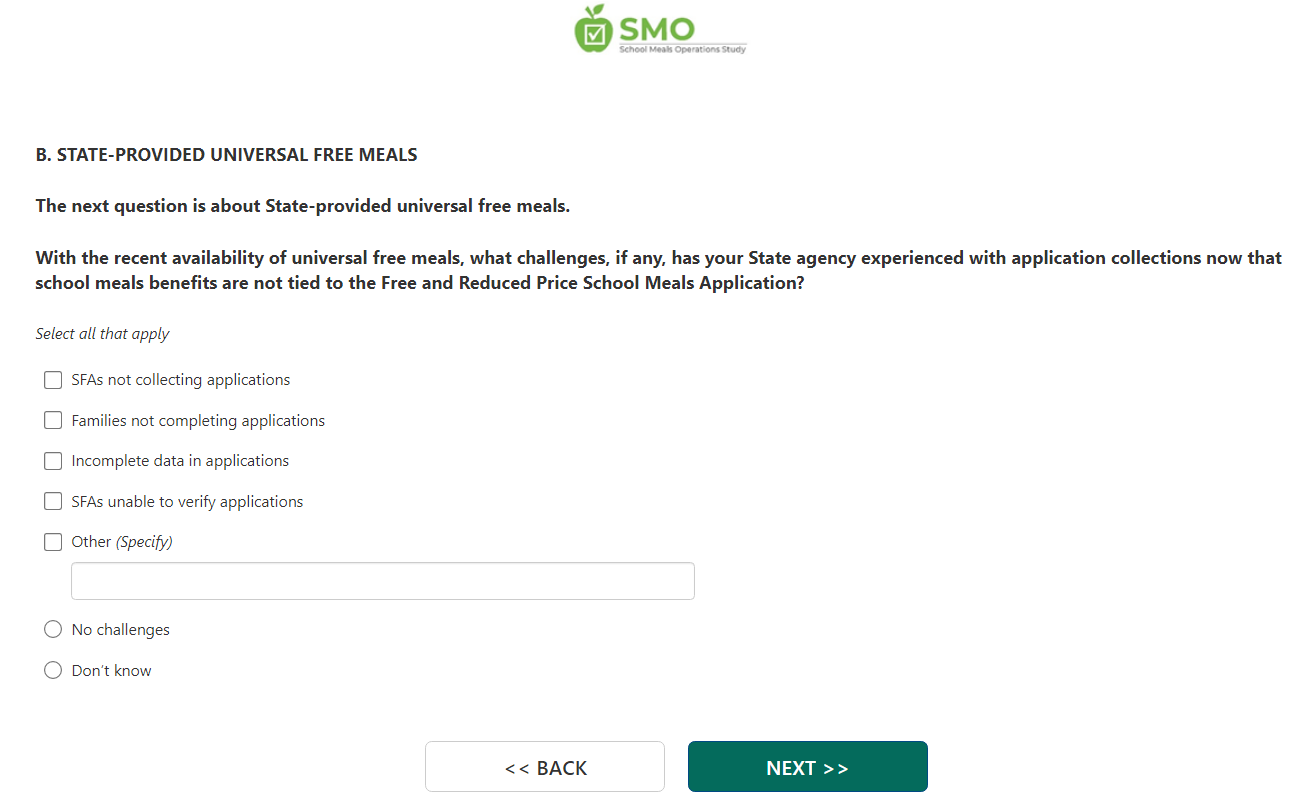Click the 'Incomplete data in applications' label text
This screenshot has height=810, width=1310.
180,461
